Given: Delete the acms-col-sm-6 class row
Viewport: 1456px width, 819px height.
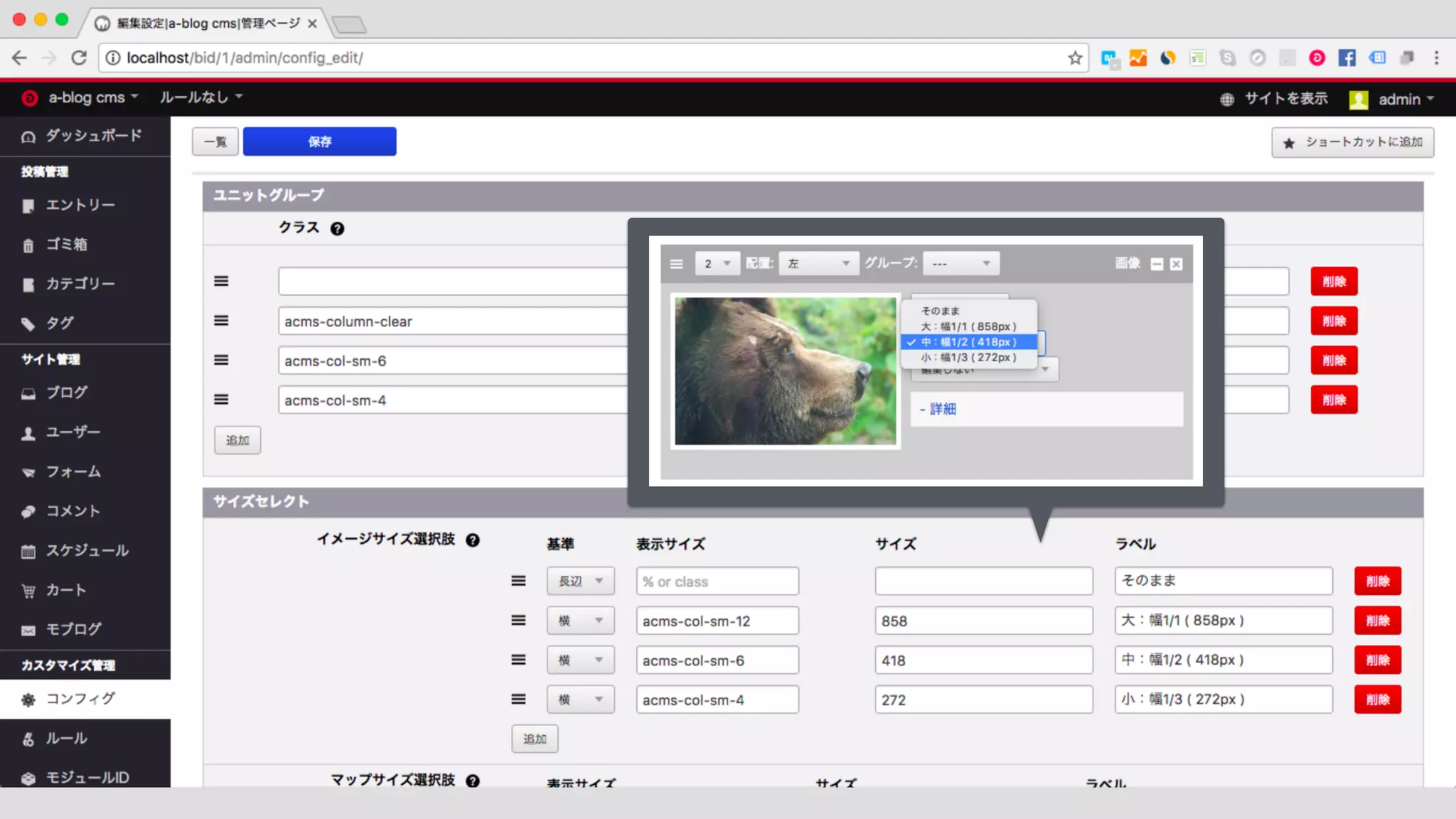Looking at the screenshot, I should [1334, 360].
